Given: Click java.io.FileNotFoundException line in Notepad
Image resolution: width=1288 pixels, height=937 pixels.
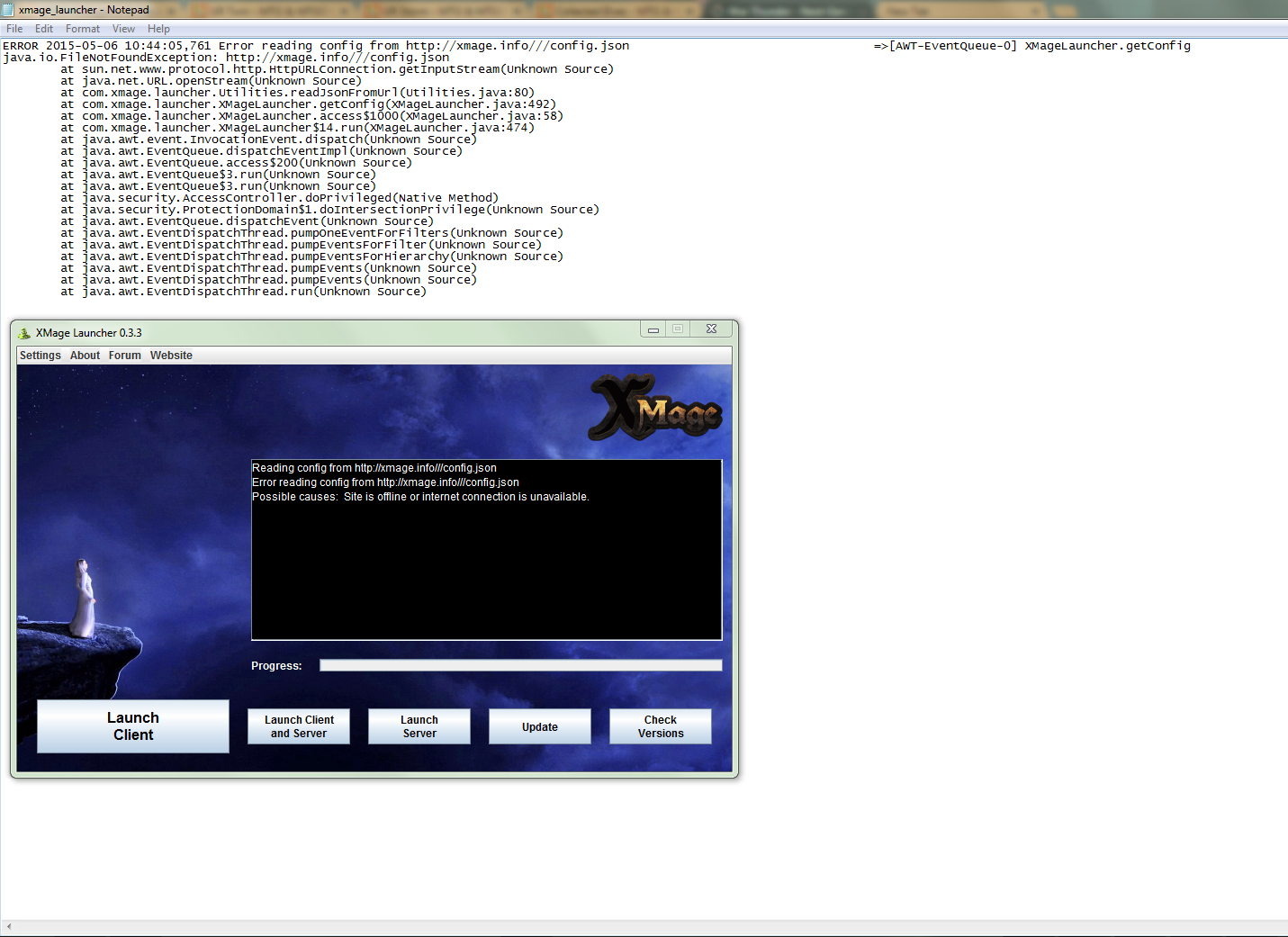Looking at the screenshot, I should click(226, 58).
